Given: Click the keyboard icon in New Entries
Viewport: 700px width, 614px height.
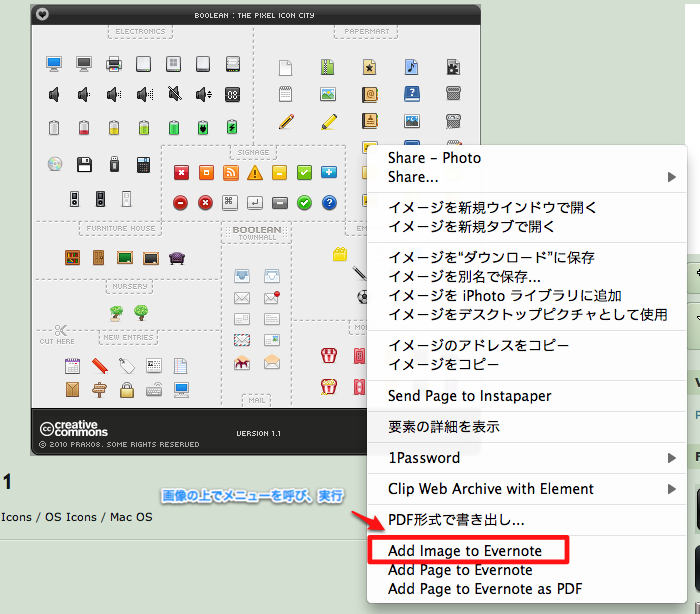Looking at the screenshot, I should coord(154,390).
